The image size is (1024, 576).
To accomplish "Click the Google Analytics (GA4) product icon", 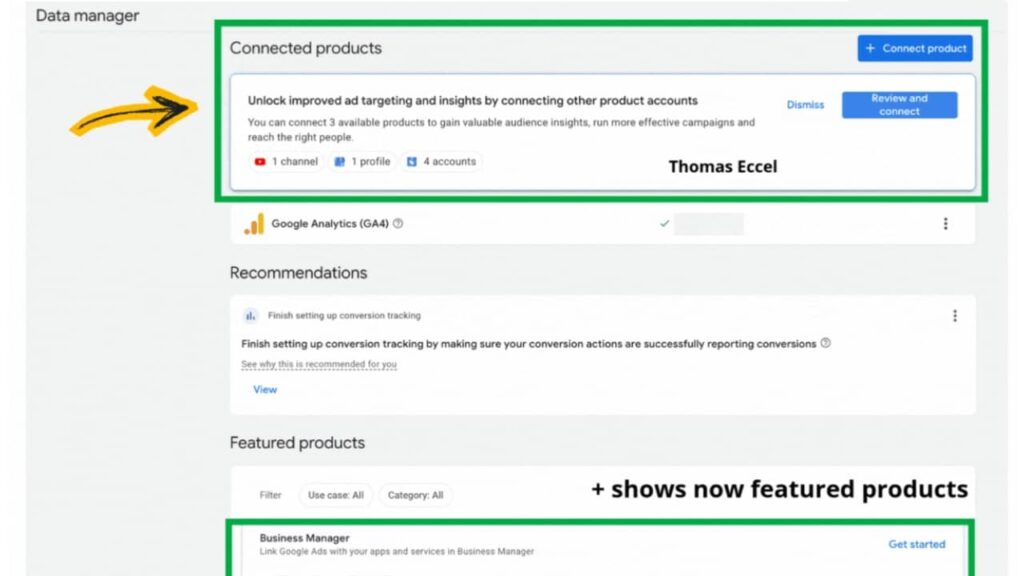I will [253, 223].
